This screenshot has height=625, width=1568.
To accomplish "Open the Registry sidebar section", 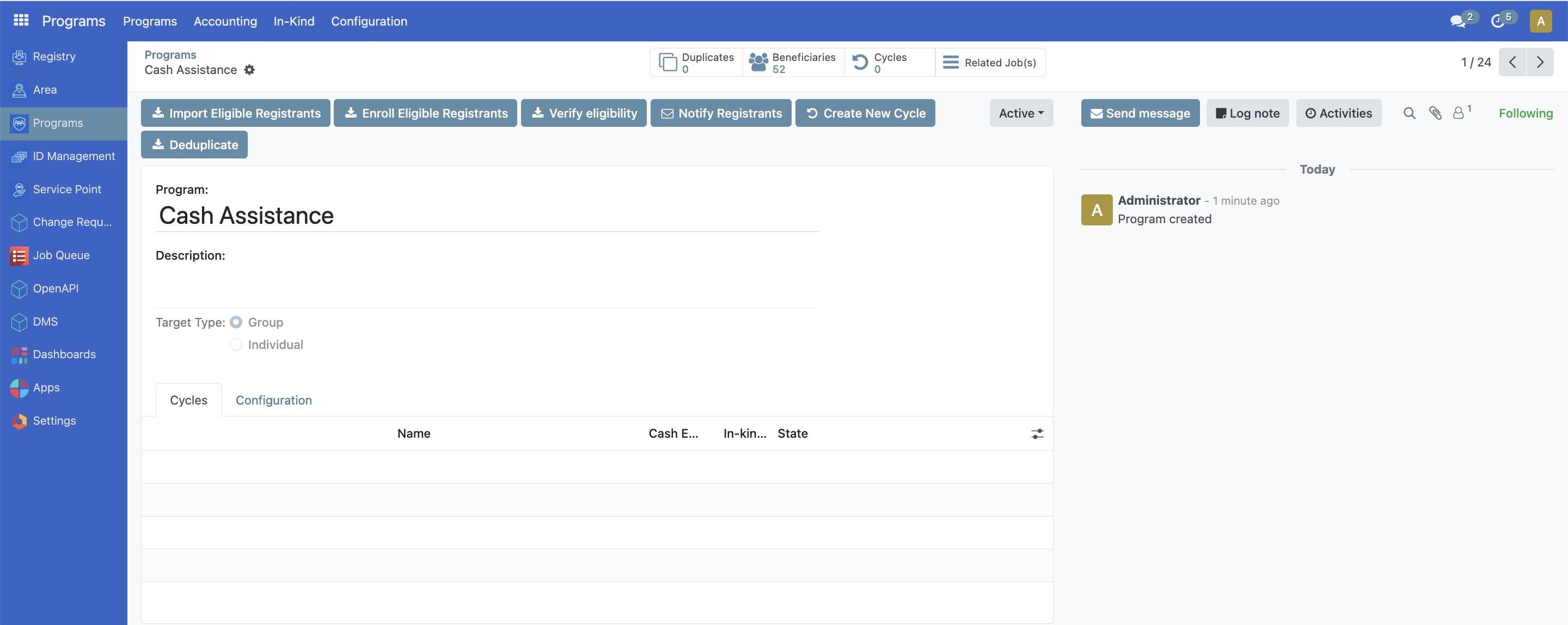I will pyautogui.click(x=52, y=56).
